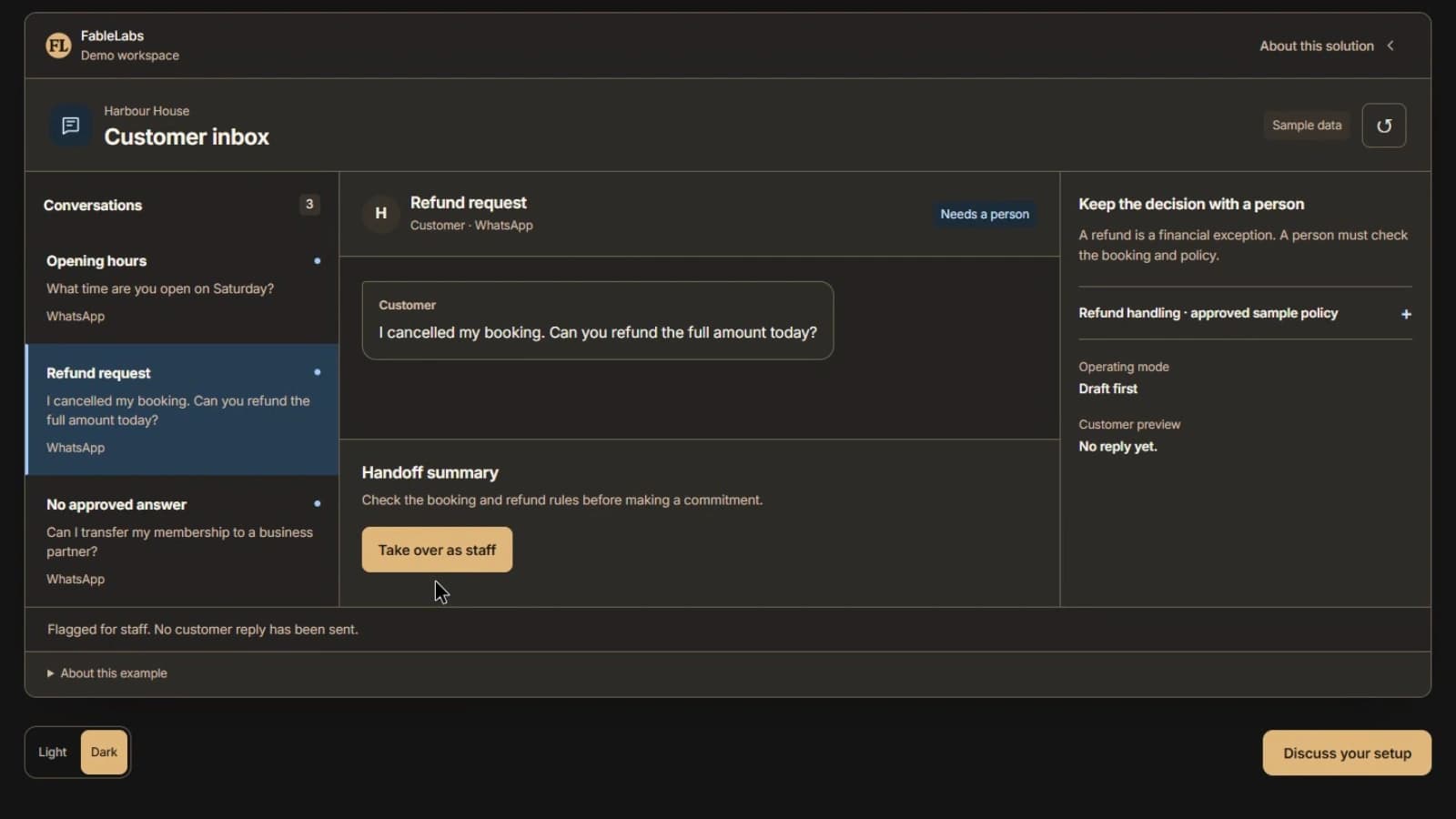Click the unread dot on Opening hours
Image resolution: width=1456 pixels, height=819 pixels.
[317, 261]
